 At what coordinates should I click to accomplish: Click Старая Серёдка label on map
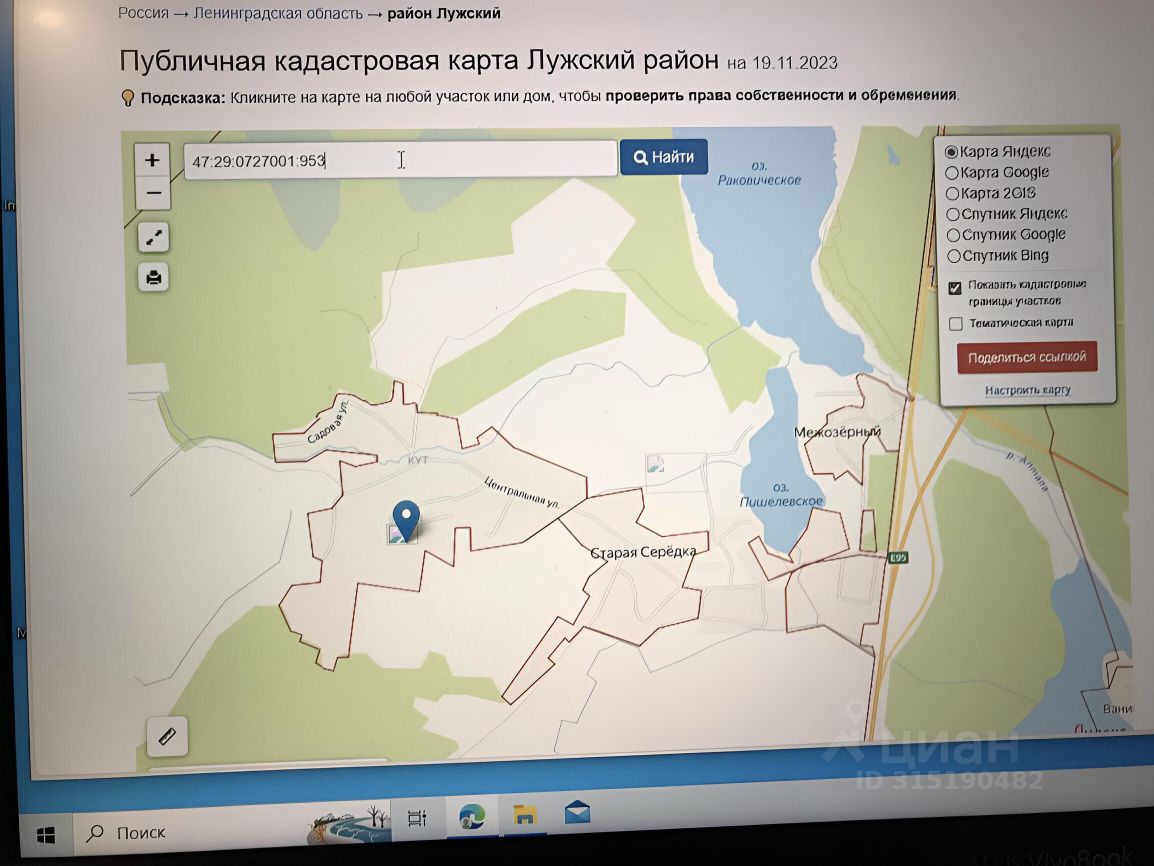(643, 552)
